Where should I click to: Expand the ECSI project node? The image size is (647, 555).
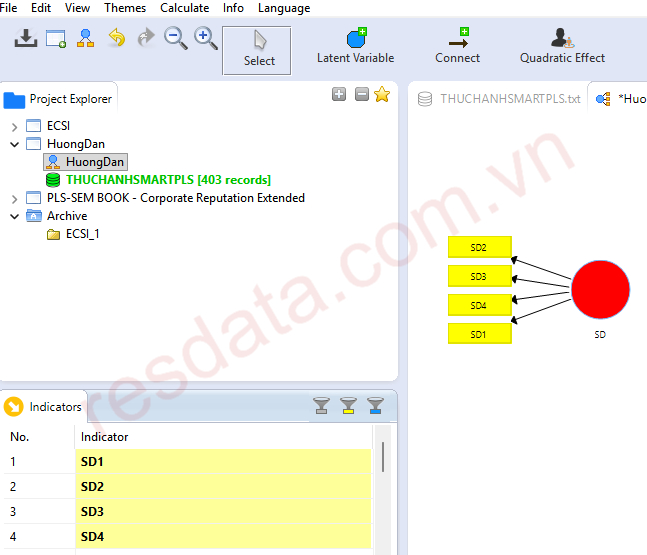pyautogui.click(x=15, y=126)
